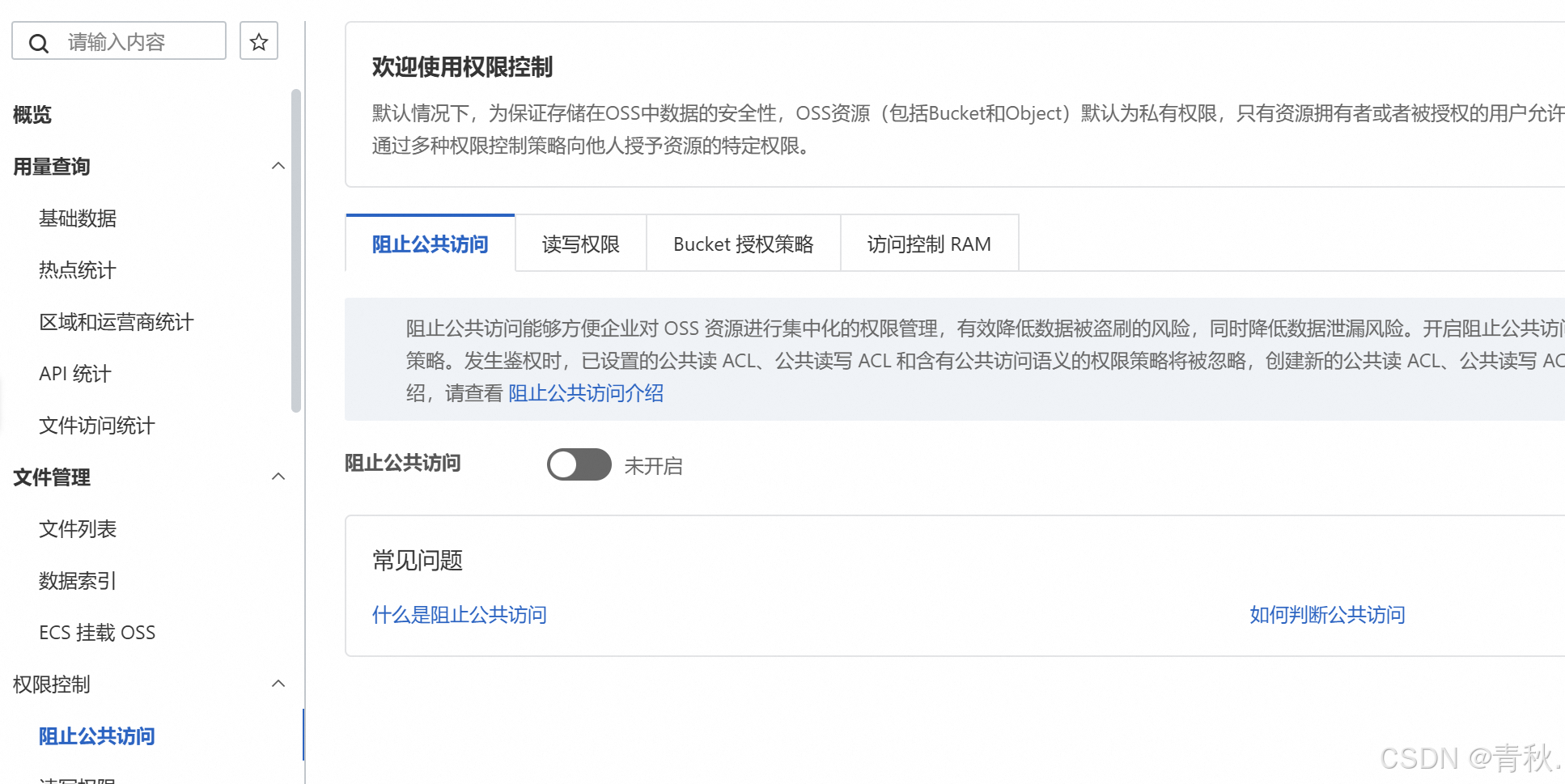Click the star favorites icon
The image size is (1565, 784).
click(259, 41)
